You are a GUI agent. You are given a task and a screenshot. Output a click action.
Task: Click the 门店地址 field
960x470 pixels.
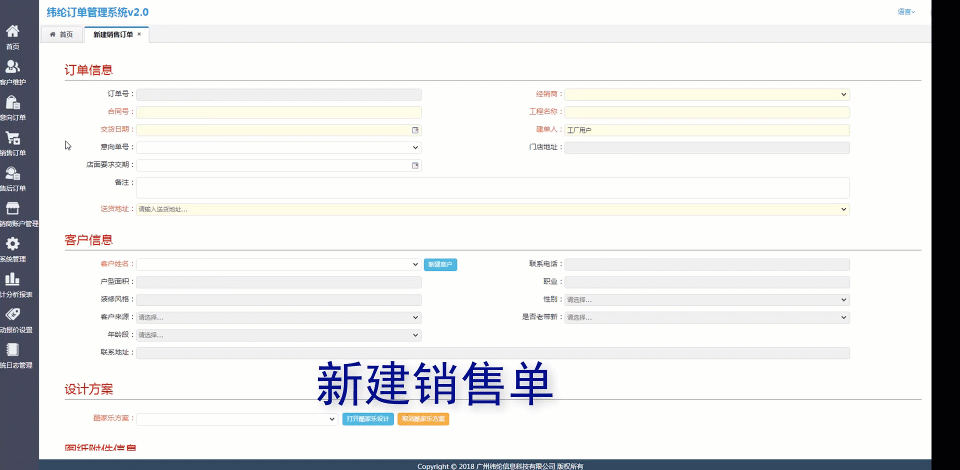(707, 147)
